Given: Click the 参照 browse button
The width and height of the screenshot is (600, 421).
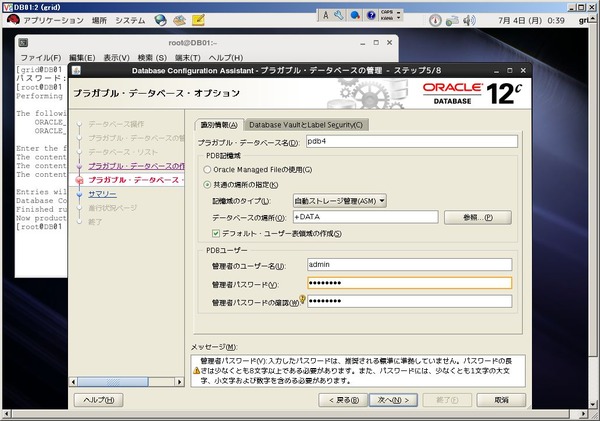Looking at the screenshot, I should (x=478, y=217).
